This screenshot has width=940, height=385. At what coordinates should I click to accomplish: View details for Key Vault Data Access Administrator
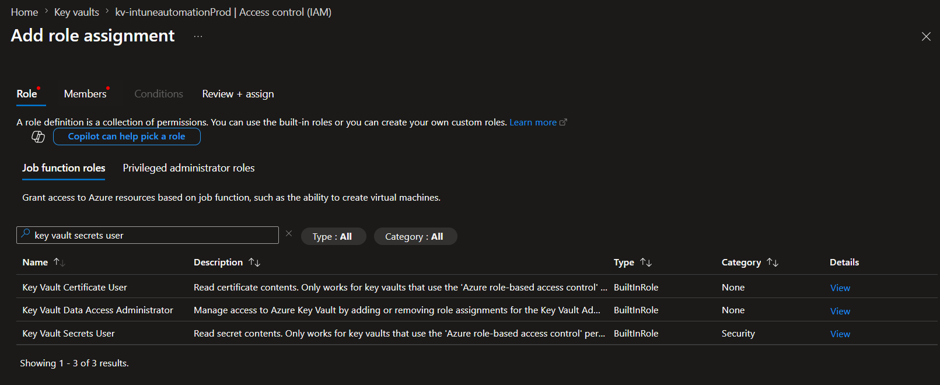tap(840, 311)
